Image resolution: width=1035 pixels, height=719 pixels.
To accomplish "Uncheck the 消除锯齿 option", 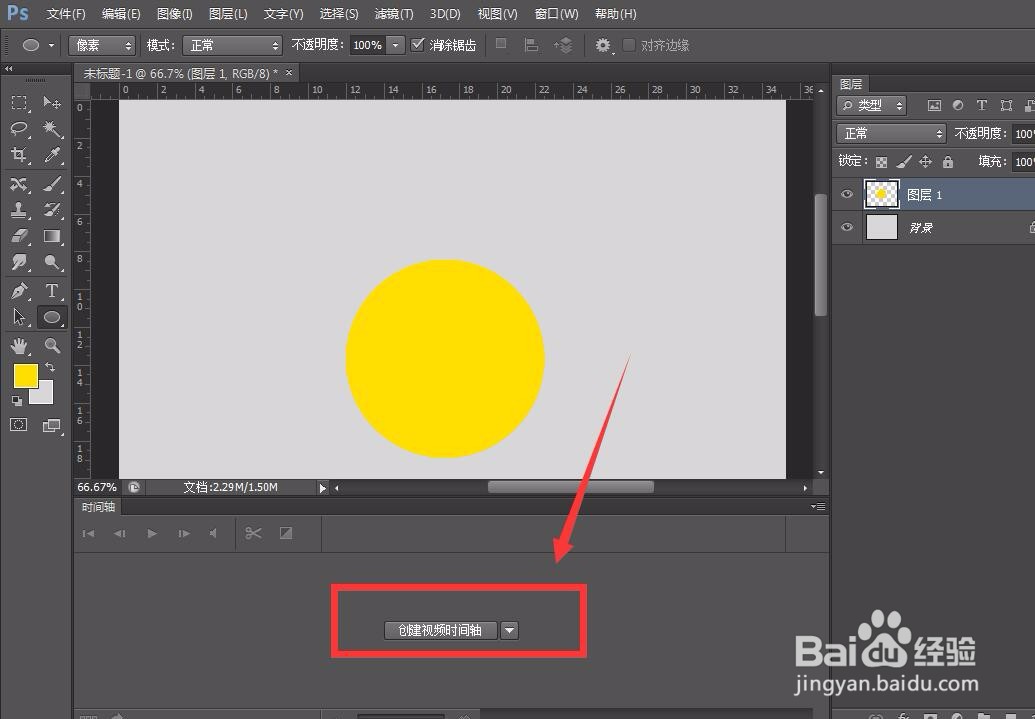I will click(417, 44).
